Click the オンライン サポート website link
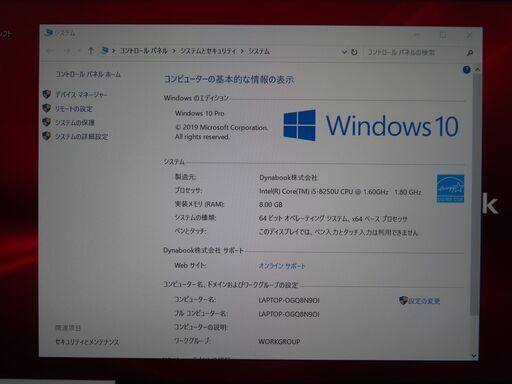Screen dimensions: 512x384 pos(282,266)
